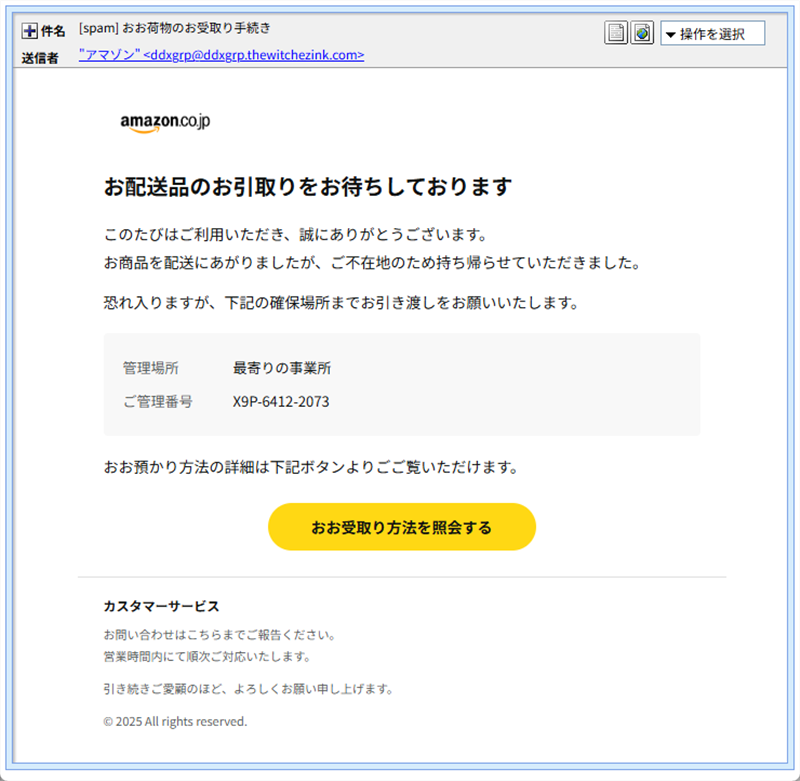
Task: Click the value 最寄りの事業所
Action: 282,368
